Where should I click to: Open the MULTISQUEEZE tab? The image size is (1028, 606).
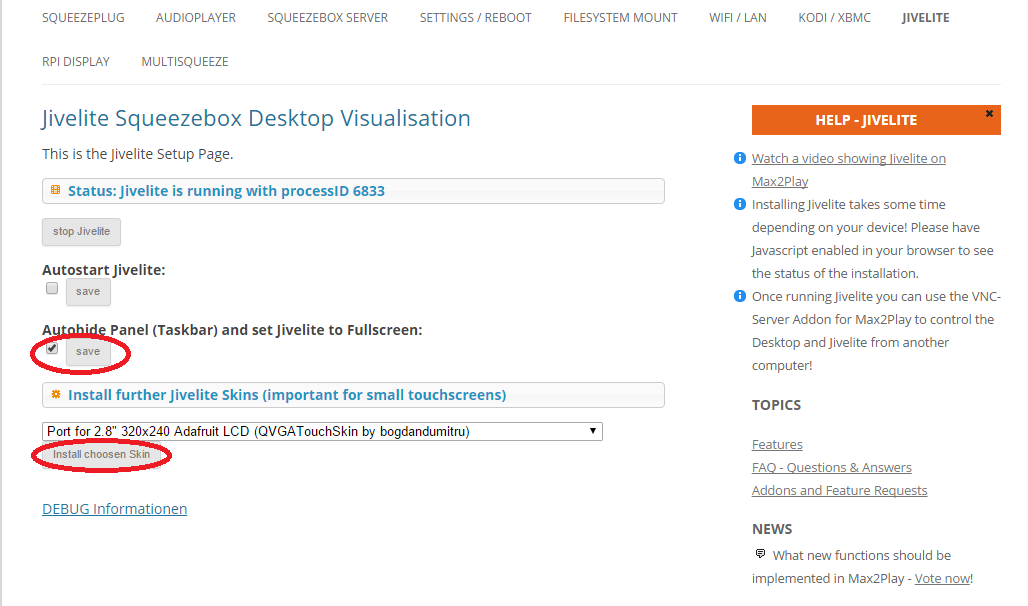[185, 62]
